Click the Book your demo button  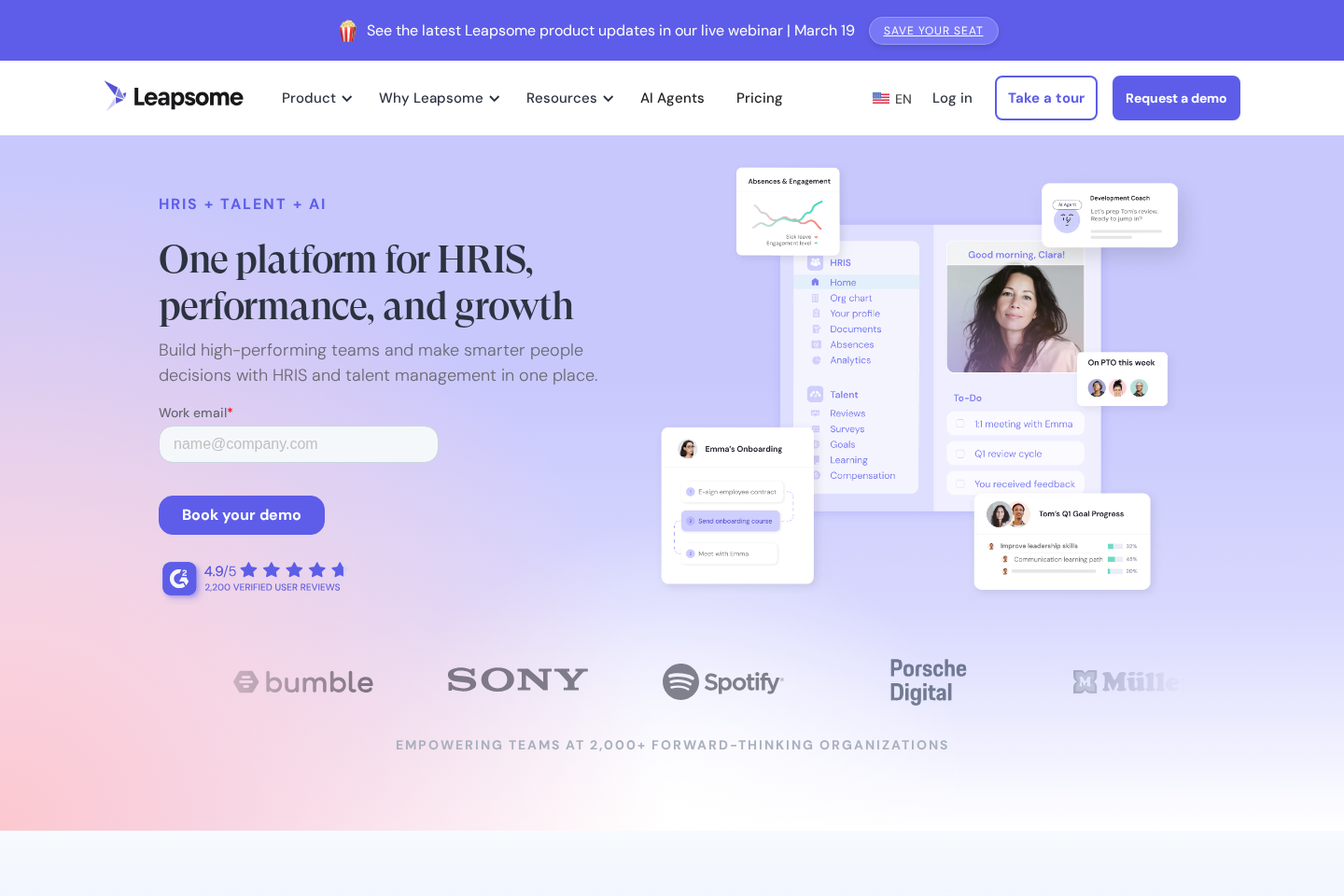242,515
